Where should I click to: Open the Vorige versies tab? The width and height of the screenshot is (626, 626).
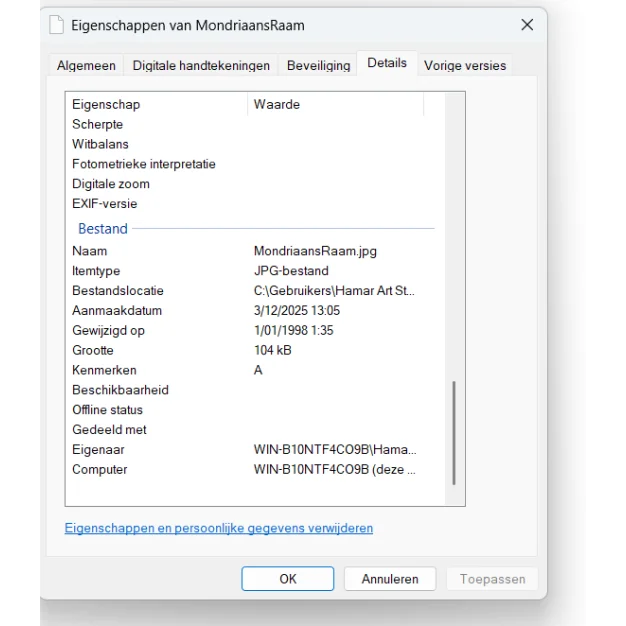click(464, 66)
